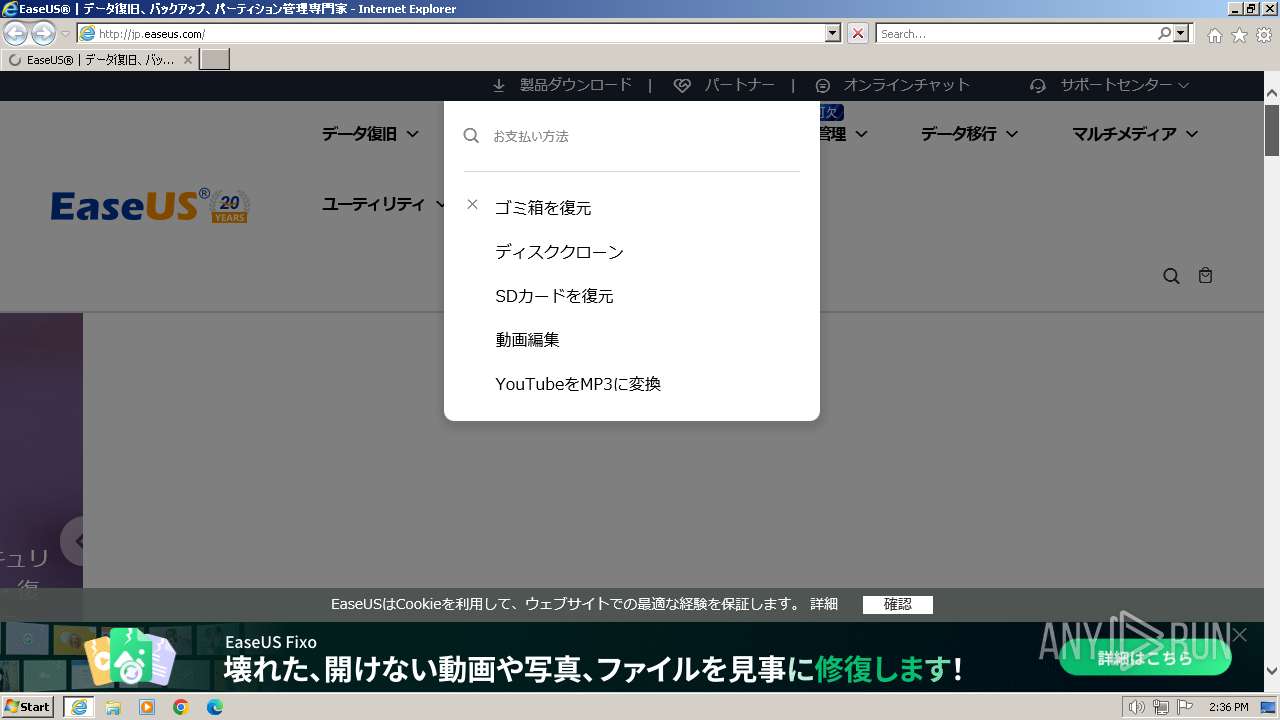Viewport: 1280px width, 720px height.
Task: Click the network tray icon
Action: 1161,708
